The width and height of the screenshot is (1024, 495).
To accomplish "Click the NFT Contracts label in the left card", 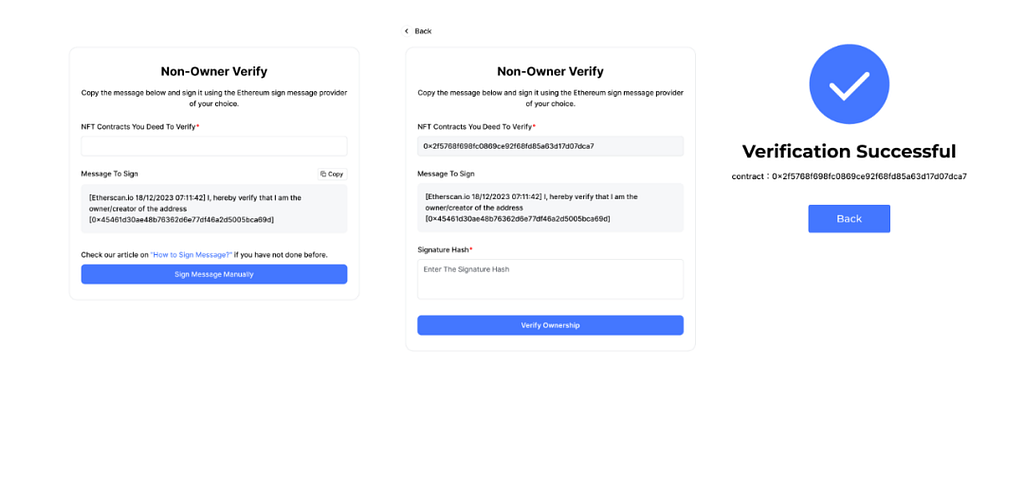I will (140, 127).
